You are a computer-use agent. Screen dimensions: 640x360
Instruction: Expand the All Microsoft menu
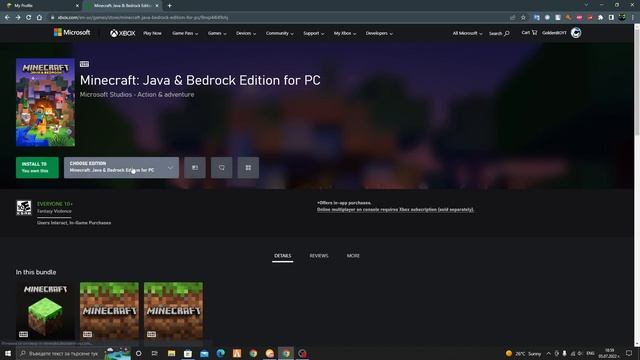(x=467, y=33)
